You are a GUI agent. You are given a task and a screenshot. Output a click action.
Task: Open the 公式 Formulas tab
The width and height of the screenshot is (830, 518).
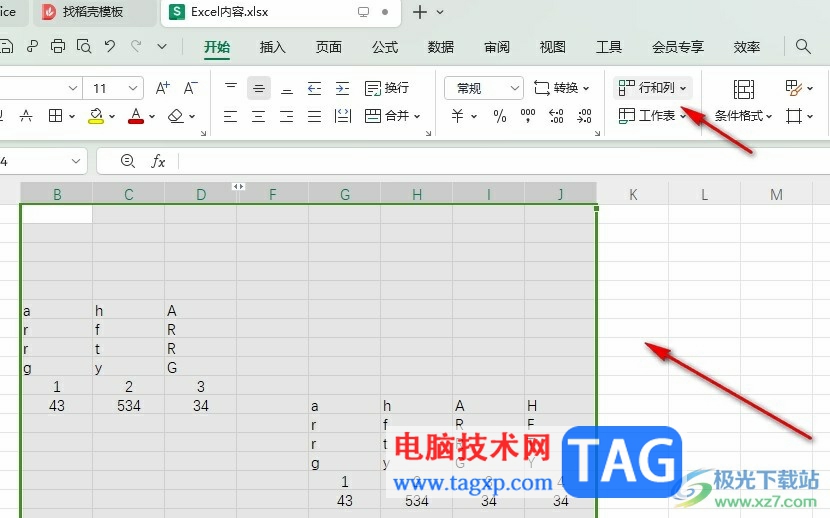tap(385, 47)
